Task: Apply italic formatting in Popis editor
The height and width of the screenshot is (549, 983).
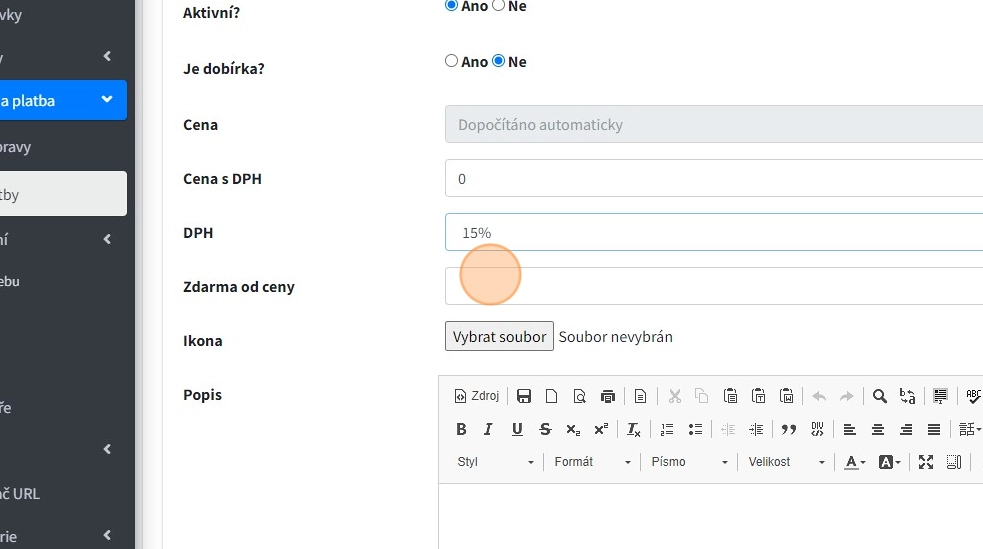Action: [x=489, y=429]
